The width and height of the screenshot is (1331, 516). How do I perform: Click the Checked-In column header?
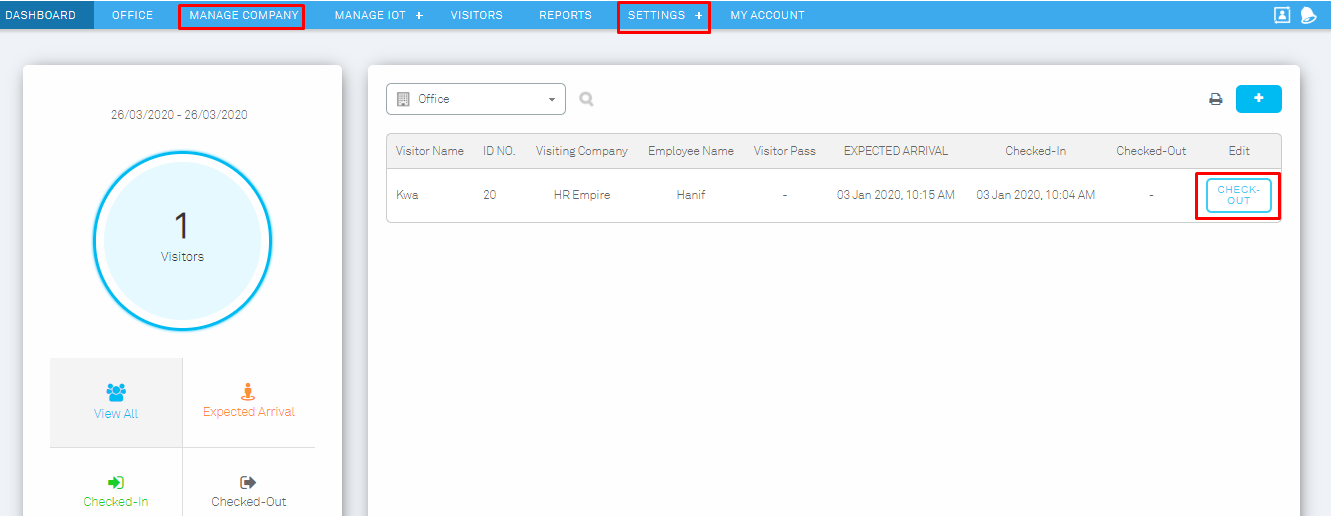click(x=1036, y=151)
